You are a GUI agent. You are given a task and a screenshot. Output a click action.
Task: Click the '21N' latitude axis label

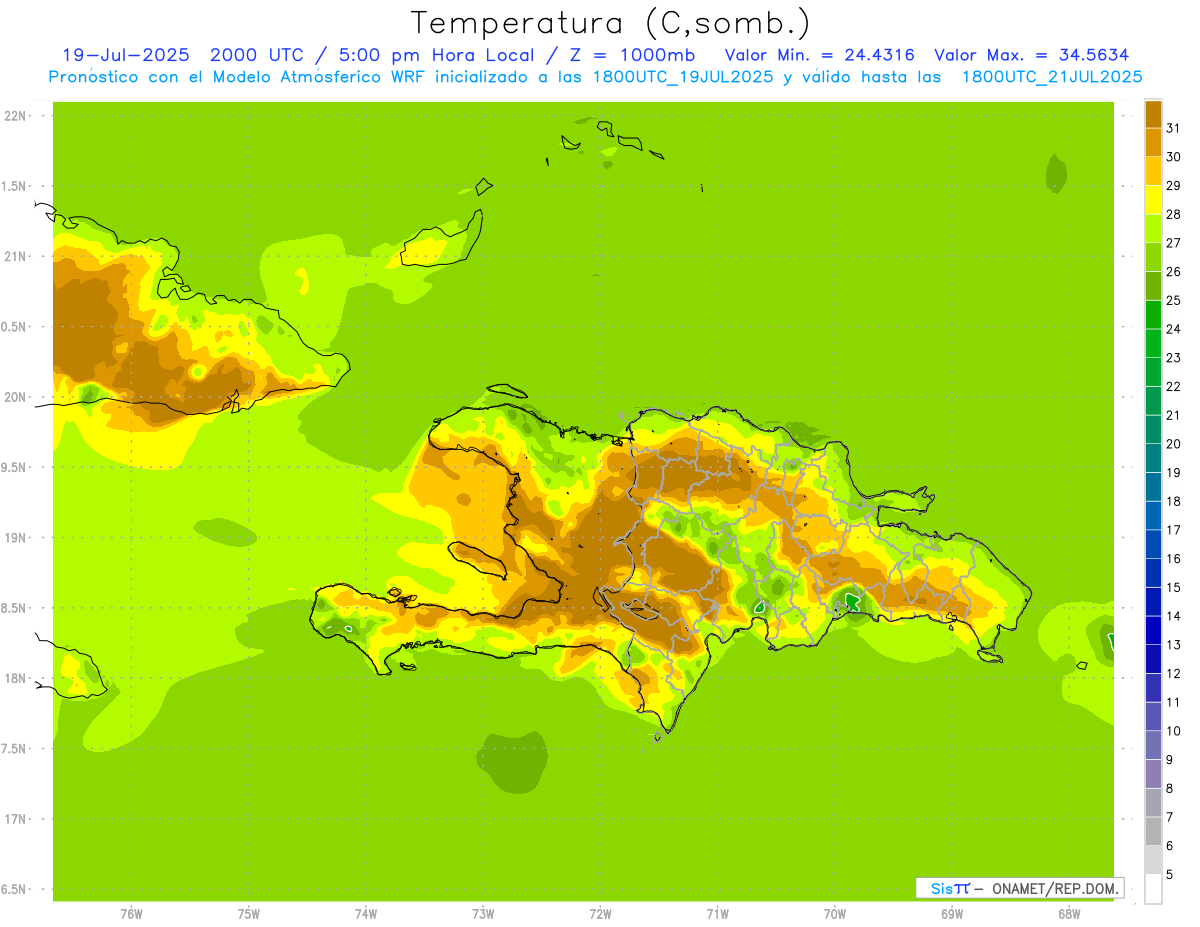[15, 257]
